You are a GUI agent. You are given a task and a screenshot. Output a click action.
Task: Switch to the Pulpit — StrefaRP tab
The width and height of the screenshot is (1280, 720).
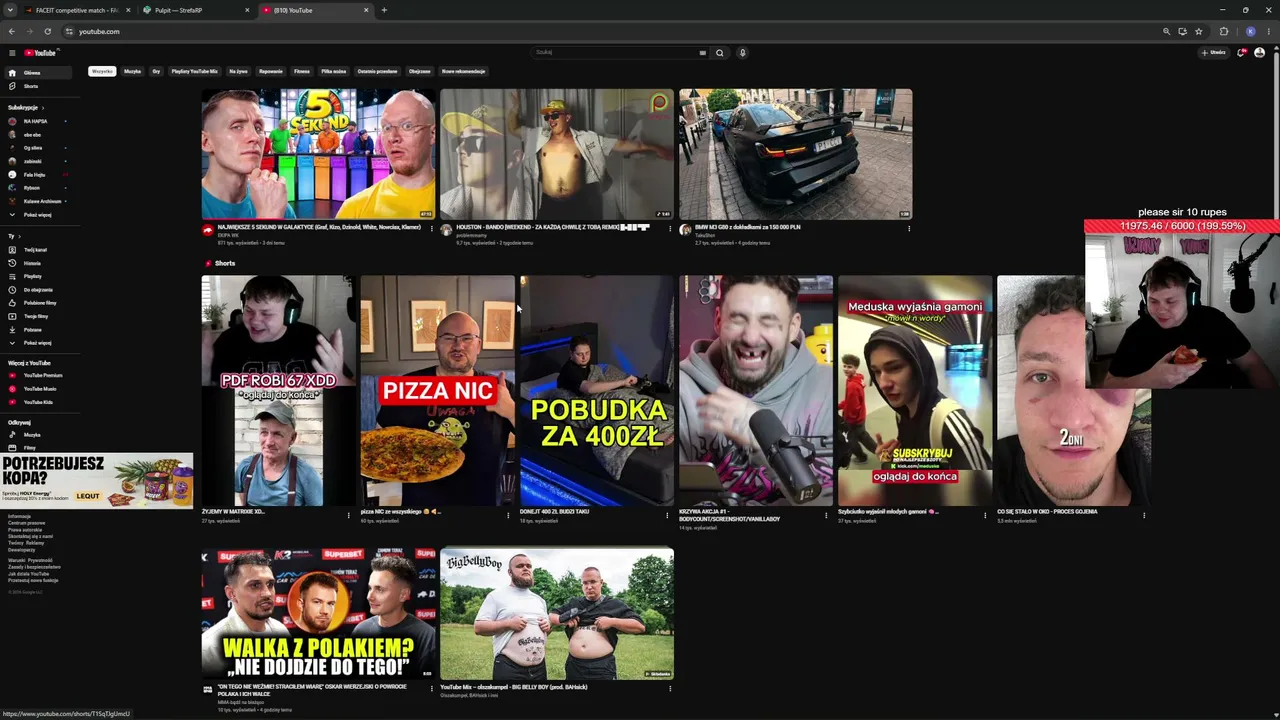[196, 10]
